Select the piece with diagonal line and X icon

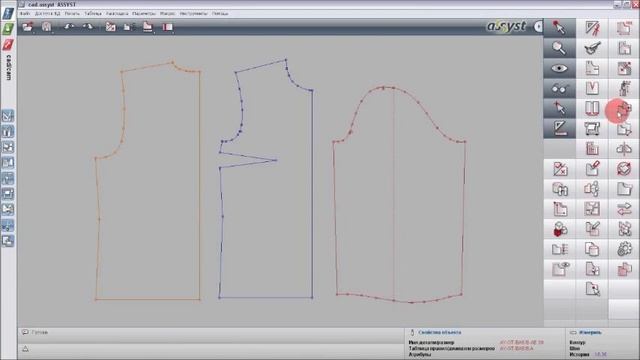[x=560, y=169]
